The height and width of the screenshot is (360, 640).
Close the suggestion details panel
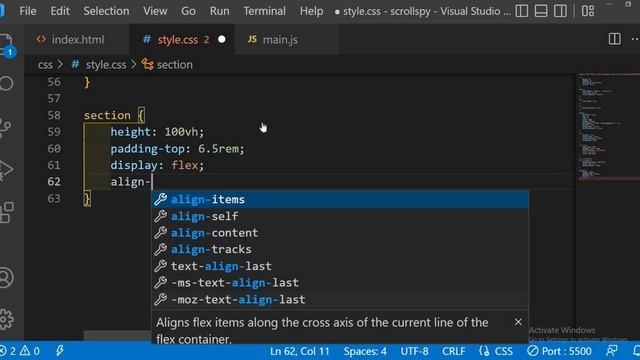(x=518, y=322)
